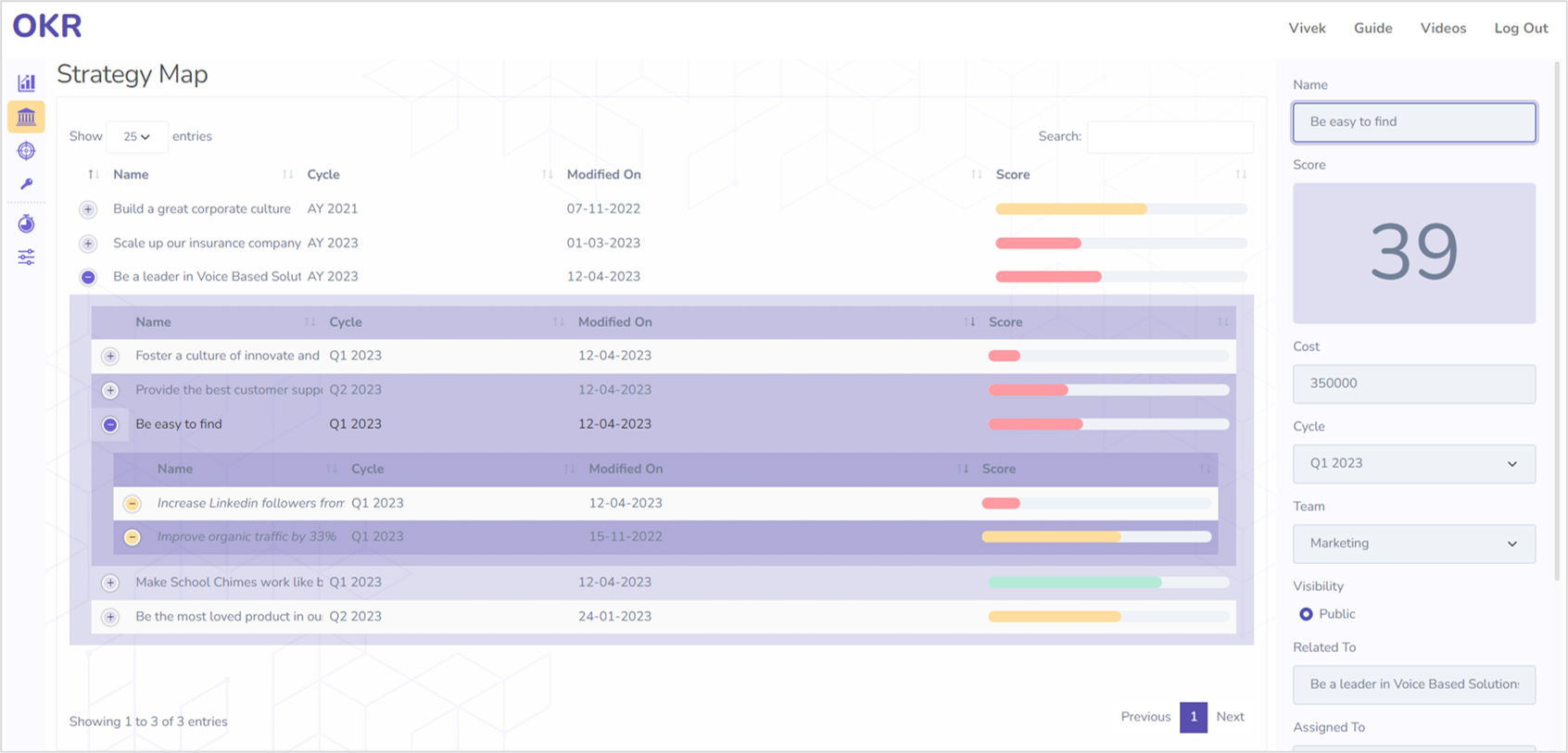Click the Search input field
This screenshot has height=753, width=1568.
1170,136
